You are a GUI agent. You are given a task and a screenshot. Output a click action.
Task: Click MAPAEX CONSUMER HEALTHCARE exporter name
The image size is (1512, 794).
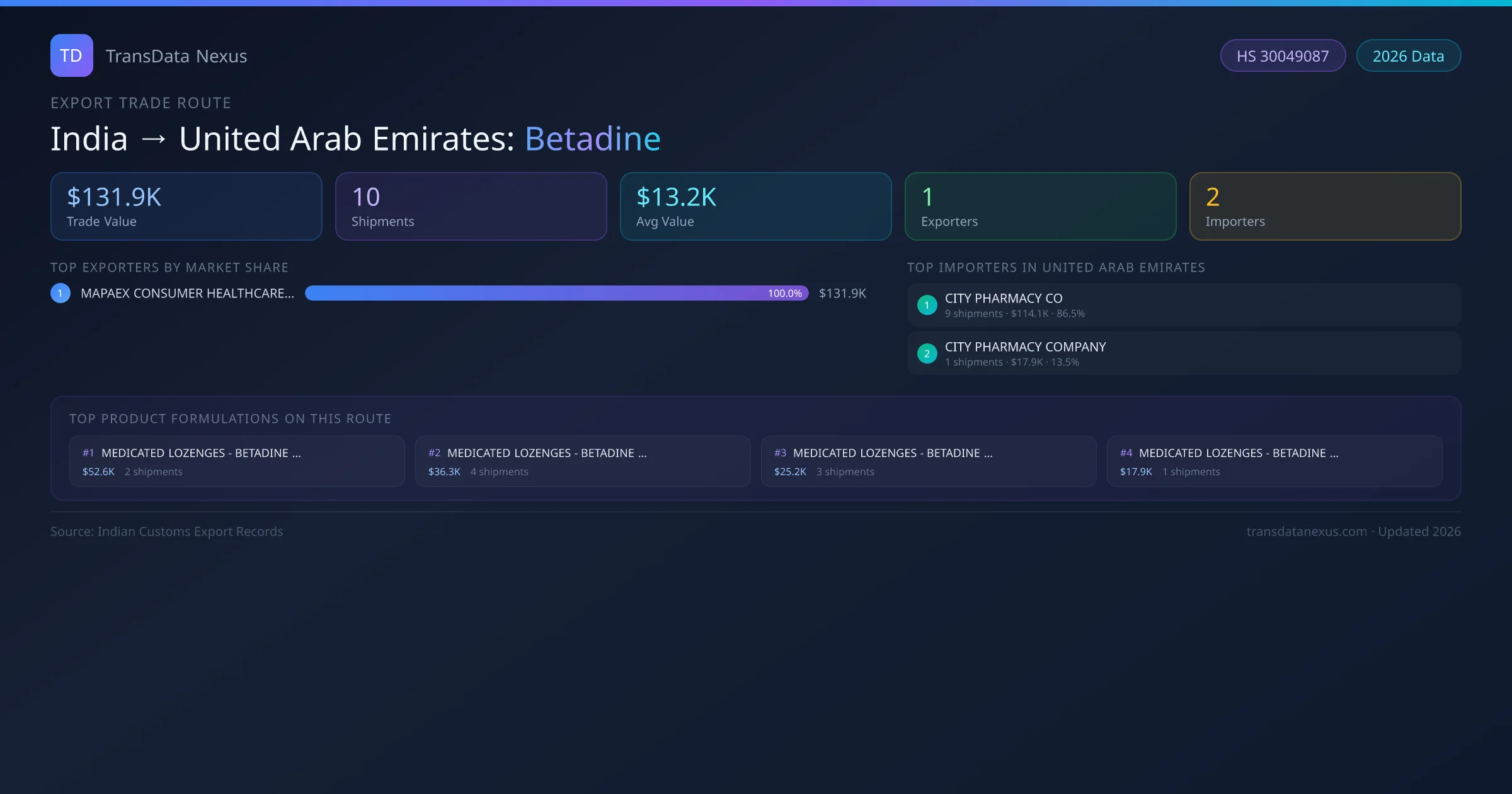click(187, 293)
